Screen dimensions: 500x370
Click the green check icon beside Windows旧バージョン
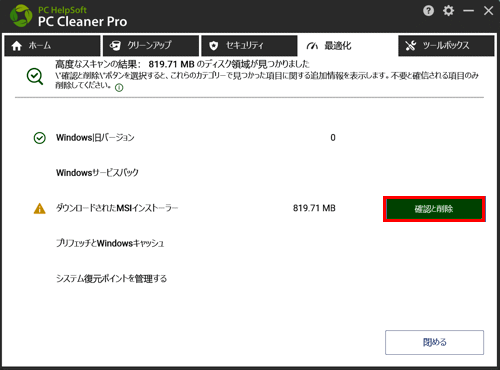[x=40, y=138]
